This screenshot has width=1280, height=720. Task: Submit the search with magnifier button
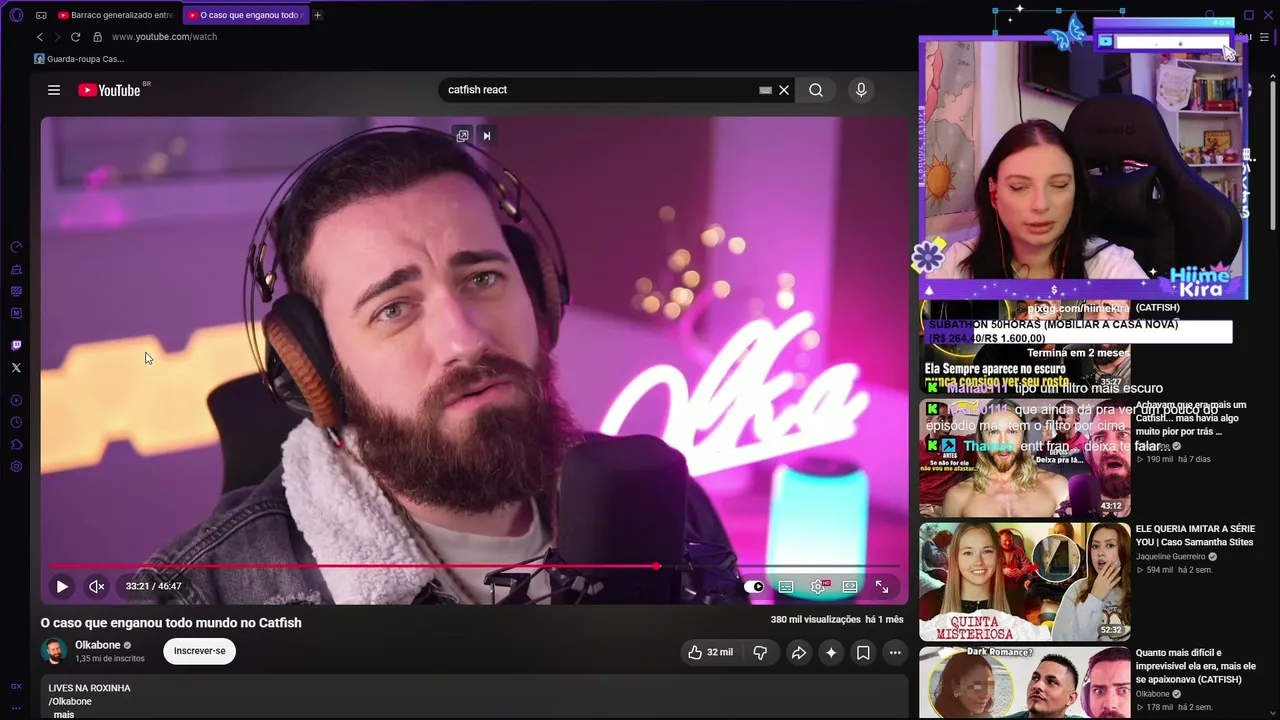coord(816,90)
